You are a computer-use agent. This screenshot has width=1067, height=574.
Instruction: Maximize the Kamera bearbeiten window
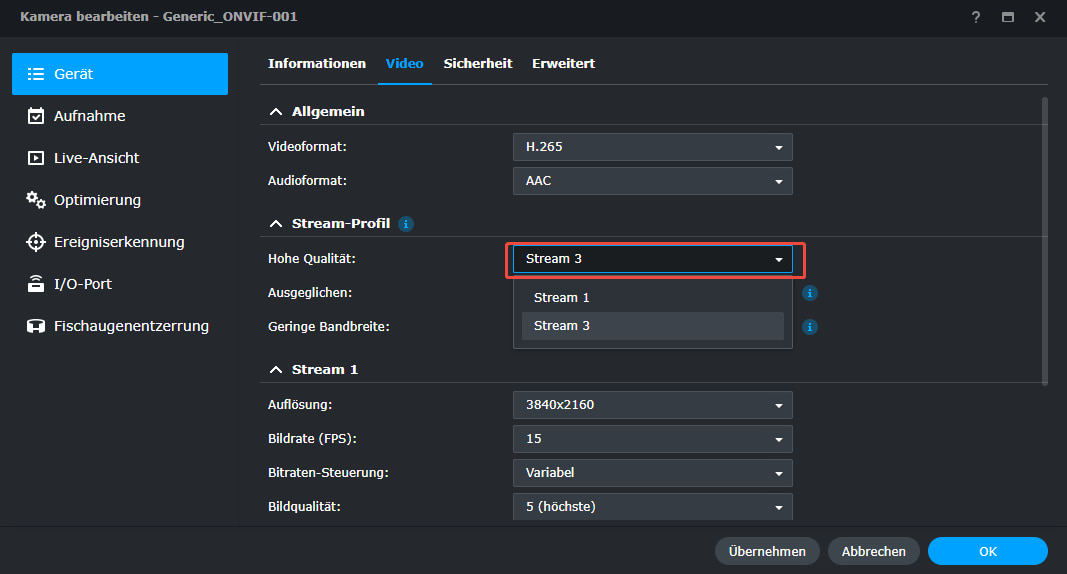(x=1008, y=17)
